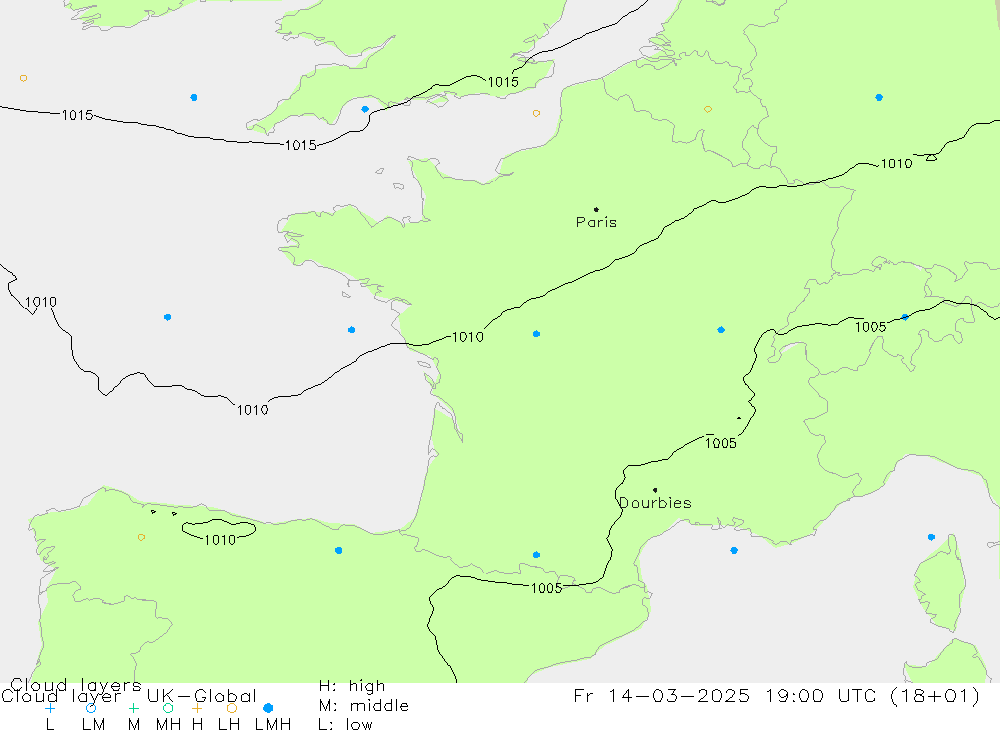Image resolution: width=1000 pixels, height=733 pixels.
Task: Select the blue LMH marker in the Celtic Sea
Action: pos(194,98)
